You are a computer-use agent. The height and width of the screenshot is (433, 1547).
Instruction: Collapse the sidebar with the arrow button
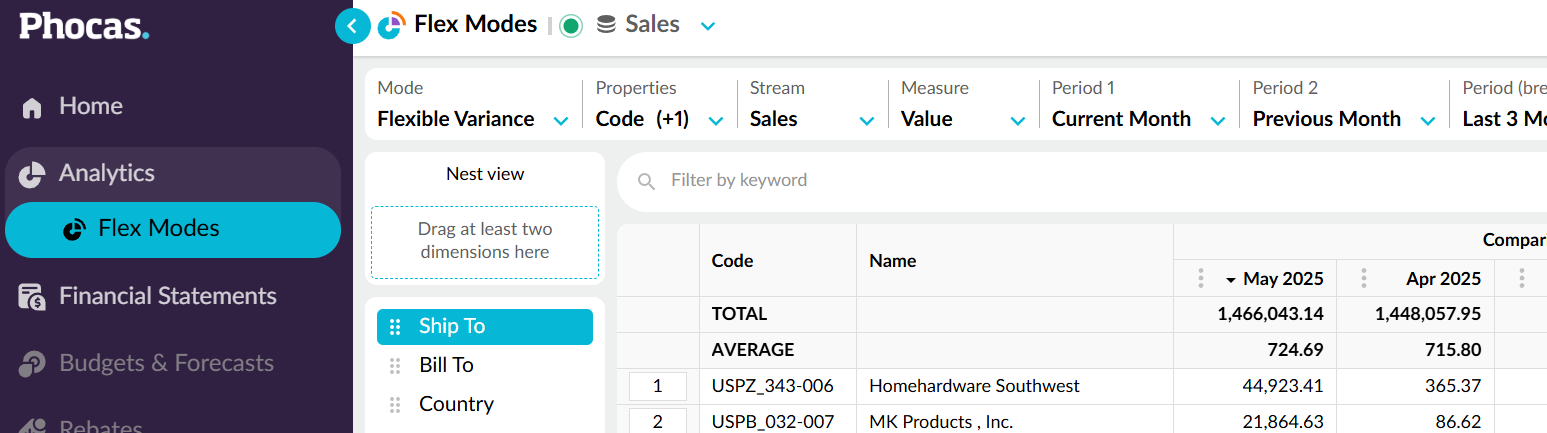click(352, 26)
